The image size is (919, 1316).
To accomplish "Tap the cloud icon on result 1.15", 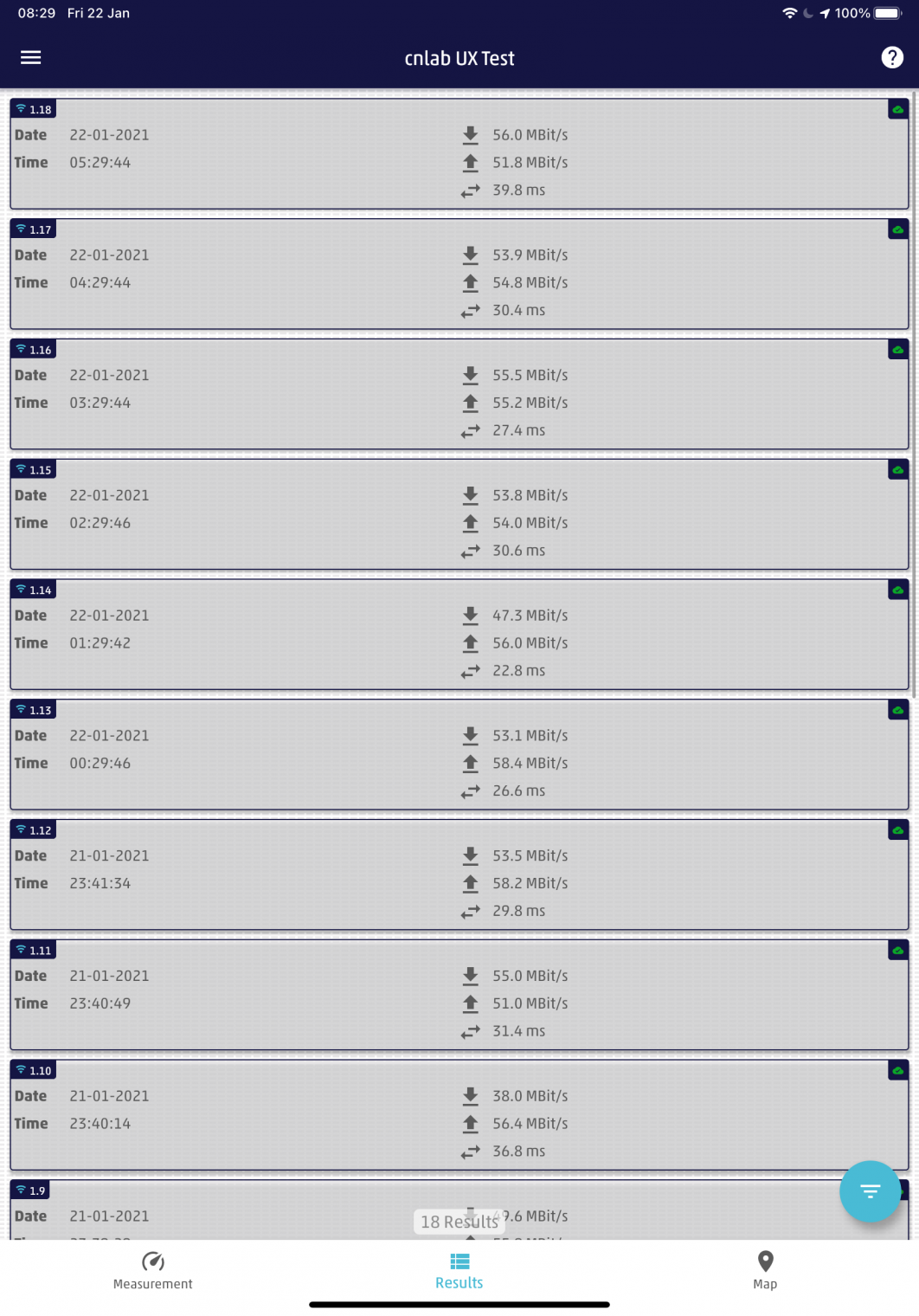I will pyautogui.click(x=898, y=470).
